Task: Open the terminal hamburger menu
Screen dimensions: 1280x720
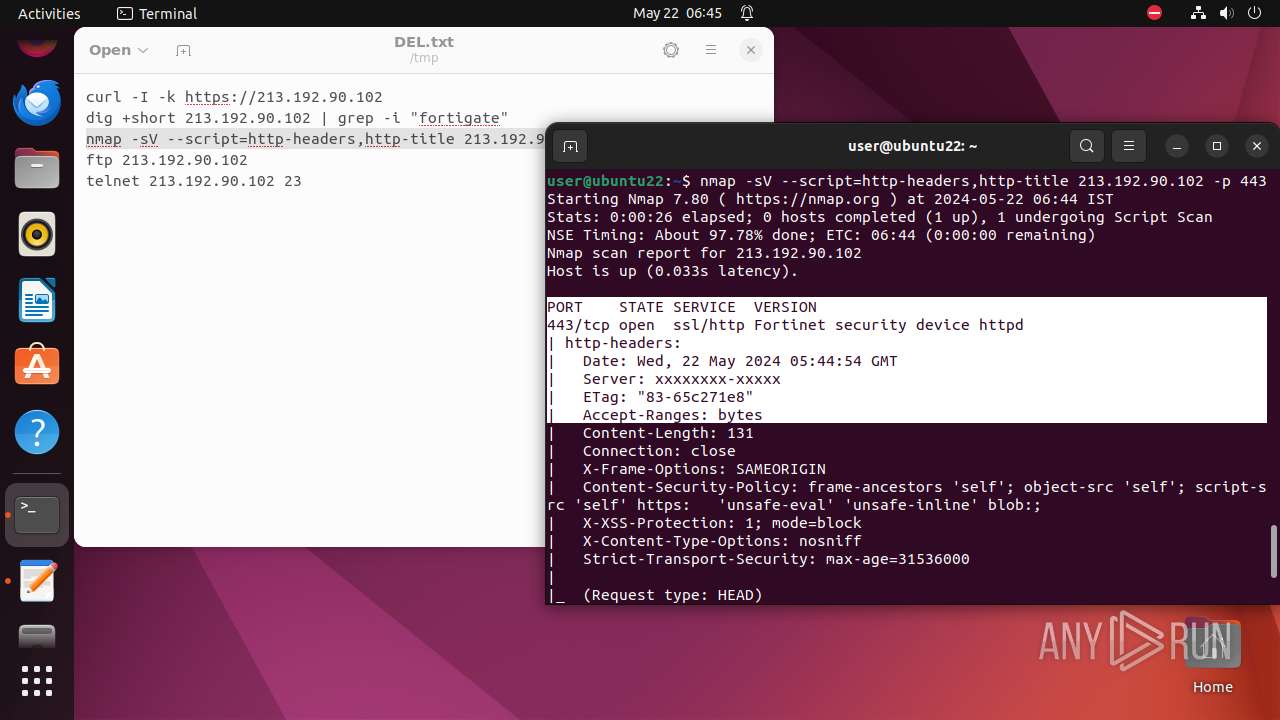Action: click(1129, 147)
